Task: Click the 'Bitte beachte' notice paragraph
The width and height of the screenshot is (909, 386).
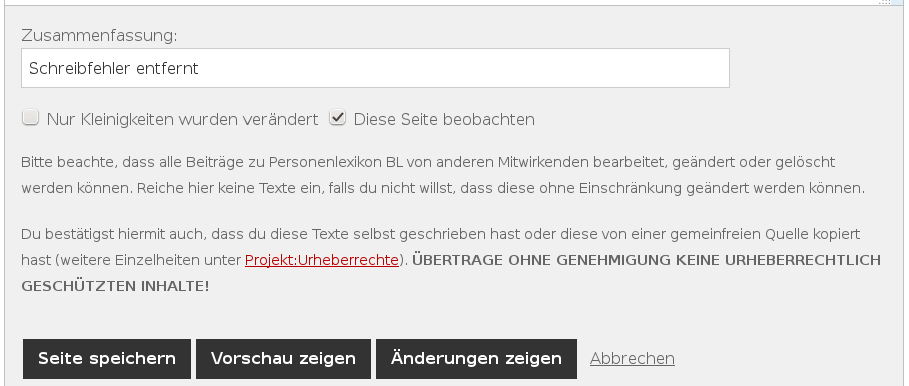Action: (x=443, y=175)
